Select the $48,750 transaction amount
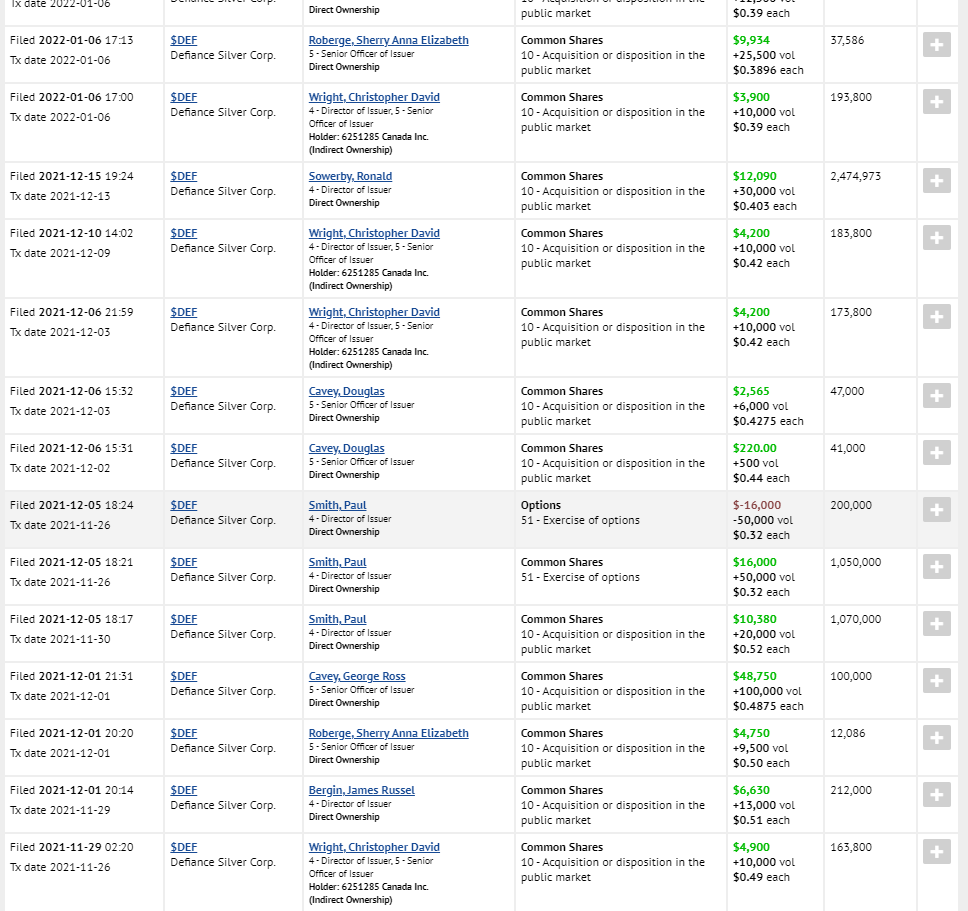The height and width of the screenshot is (911, 968). click(754, 676)
